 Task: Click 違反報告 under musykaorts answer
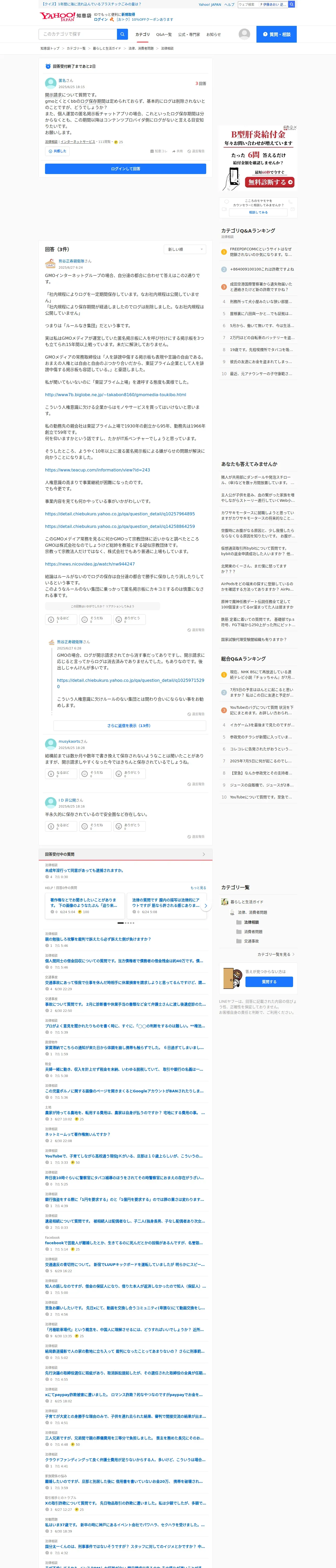196,784
